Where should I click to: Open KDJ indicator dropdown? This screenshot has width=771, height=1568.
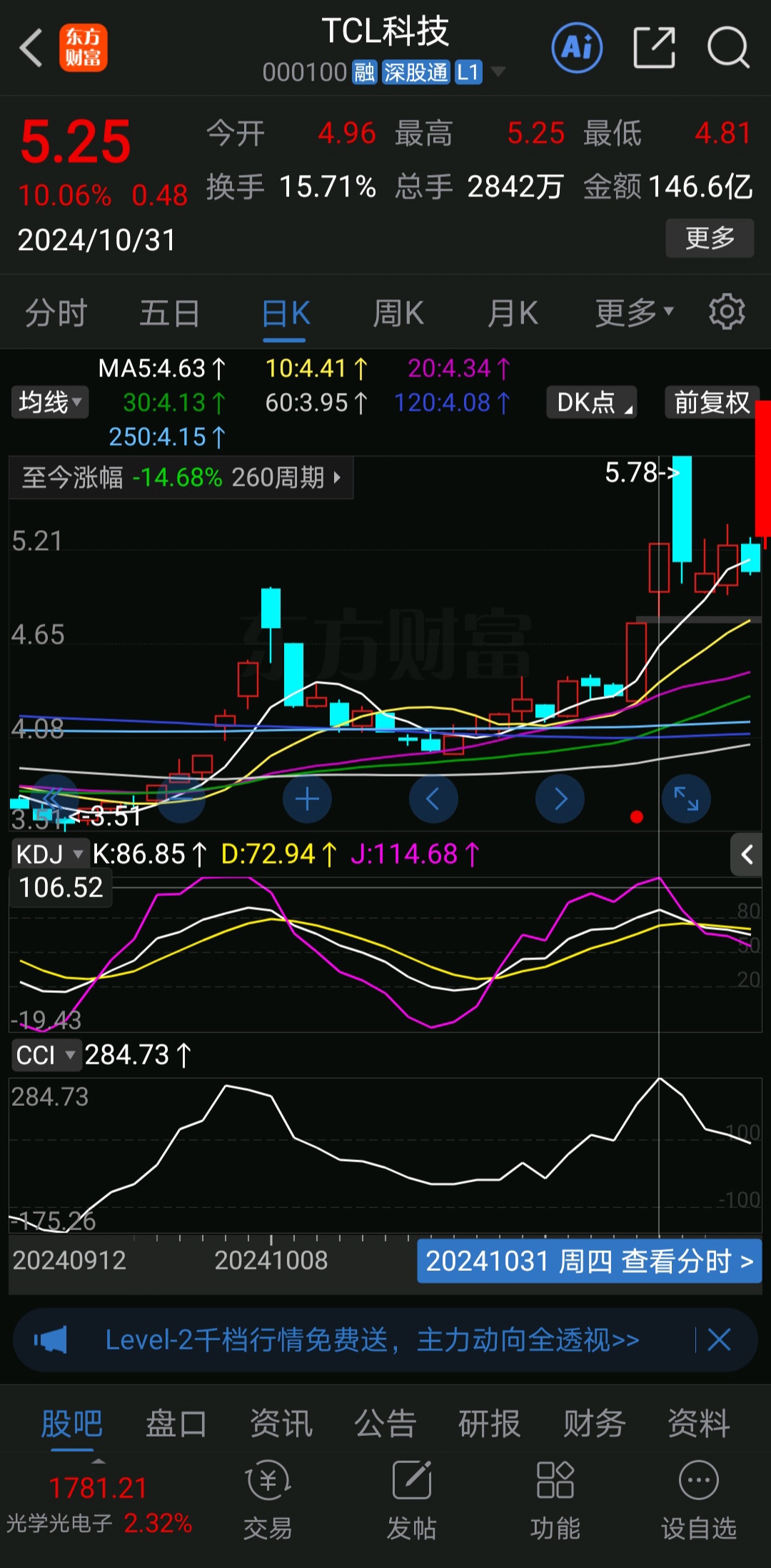[x=49, y=854]
